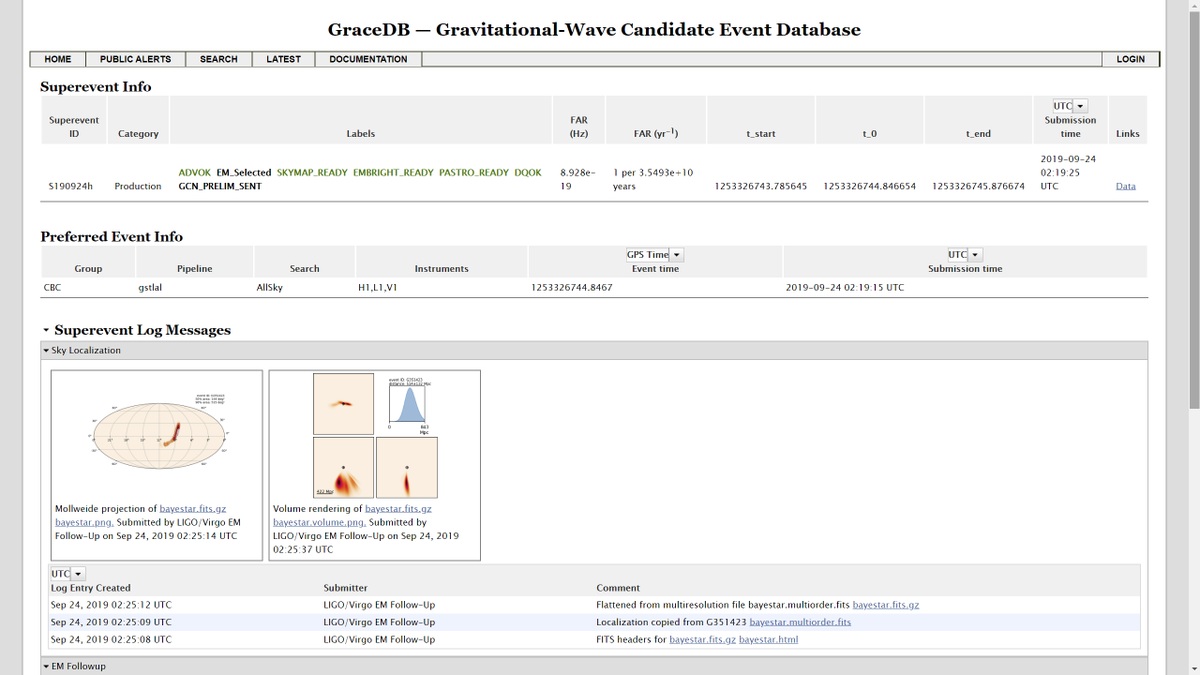Open bayestar.fits.gz link in Flattened comment row
Screen dimensions: 1200x675
click(885, 605)
